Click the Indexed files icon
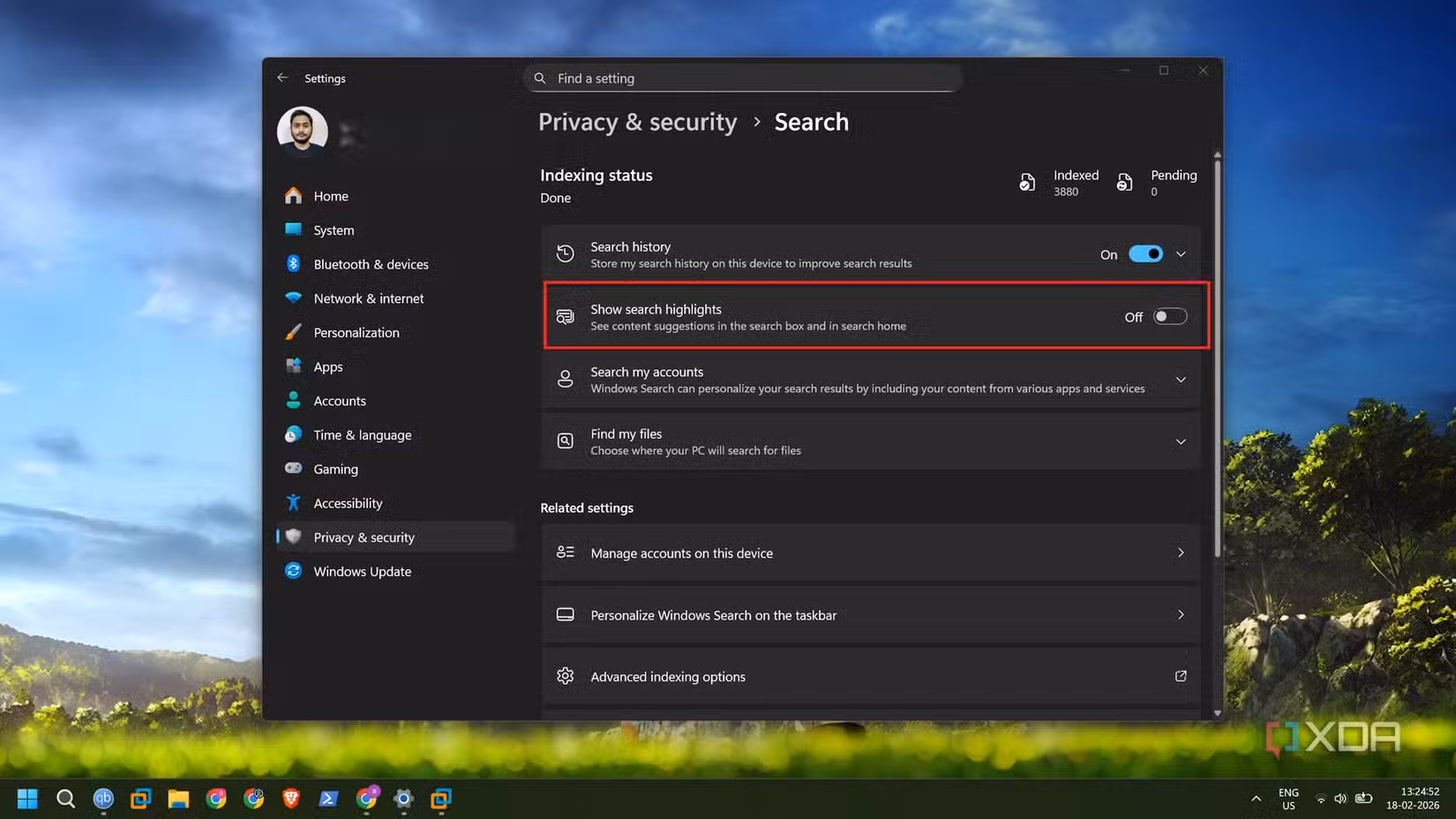This screenshot has width=1456, height=819. point(1027,183)
